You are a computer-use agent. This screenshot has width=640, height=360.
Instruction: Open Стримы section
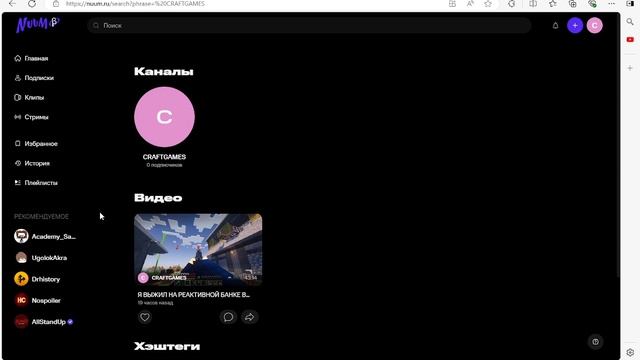31,117
